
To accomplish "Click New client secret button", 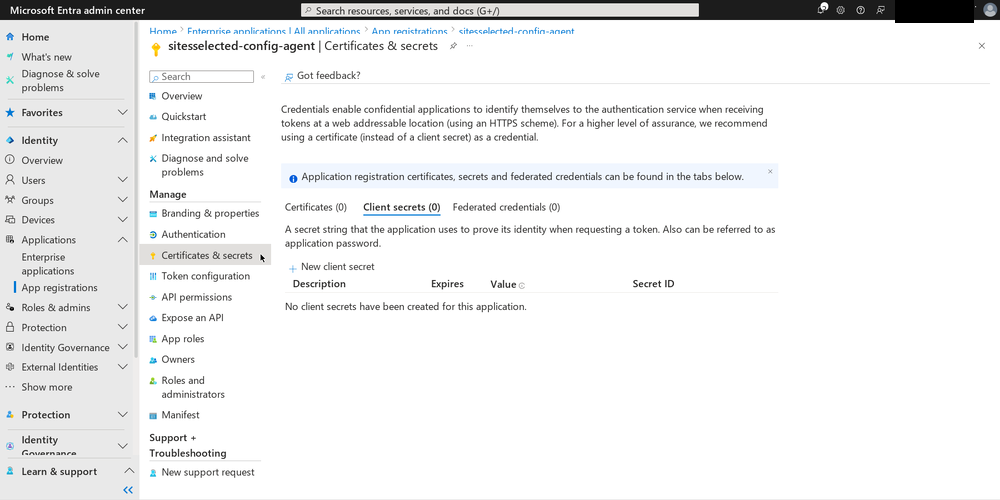I will pyautogui.click(x=332, y=267).
